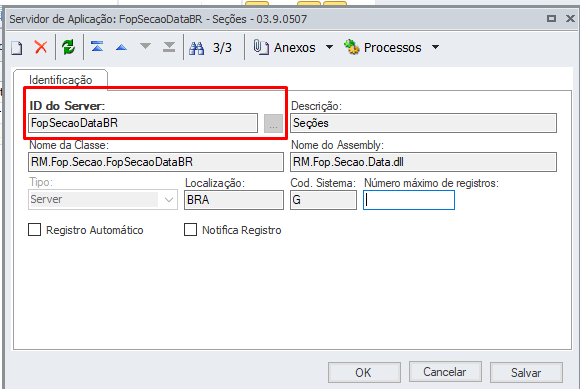Go to next record down arrow
Viewport: 580px width, 389px height.
click(145, 47)
